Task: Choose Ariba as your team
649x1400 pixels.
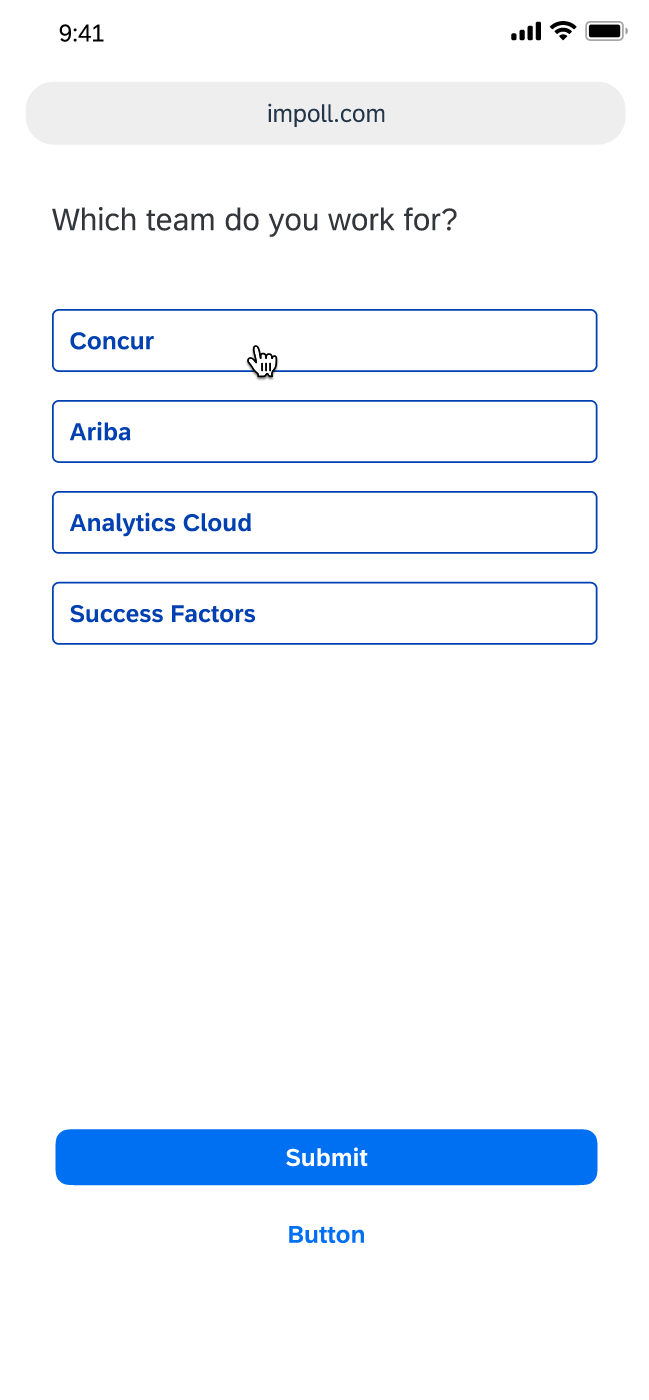Action: (x=324, y=432)
